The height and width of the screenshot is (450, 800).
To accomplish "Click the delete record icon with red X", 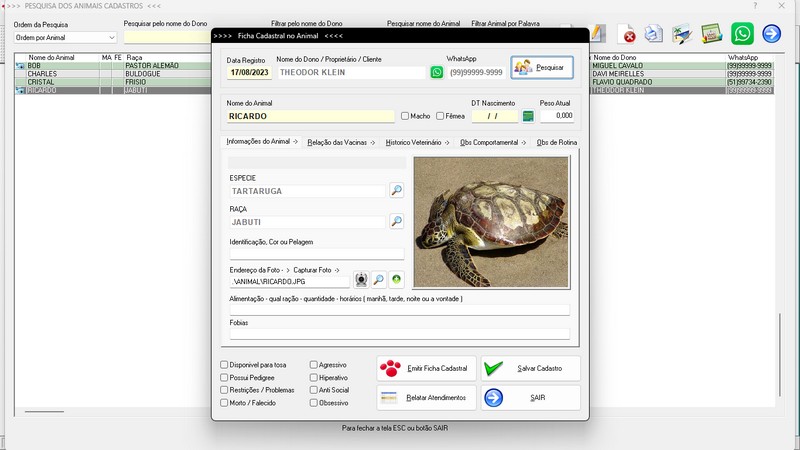I will tap(628, 34).
